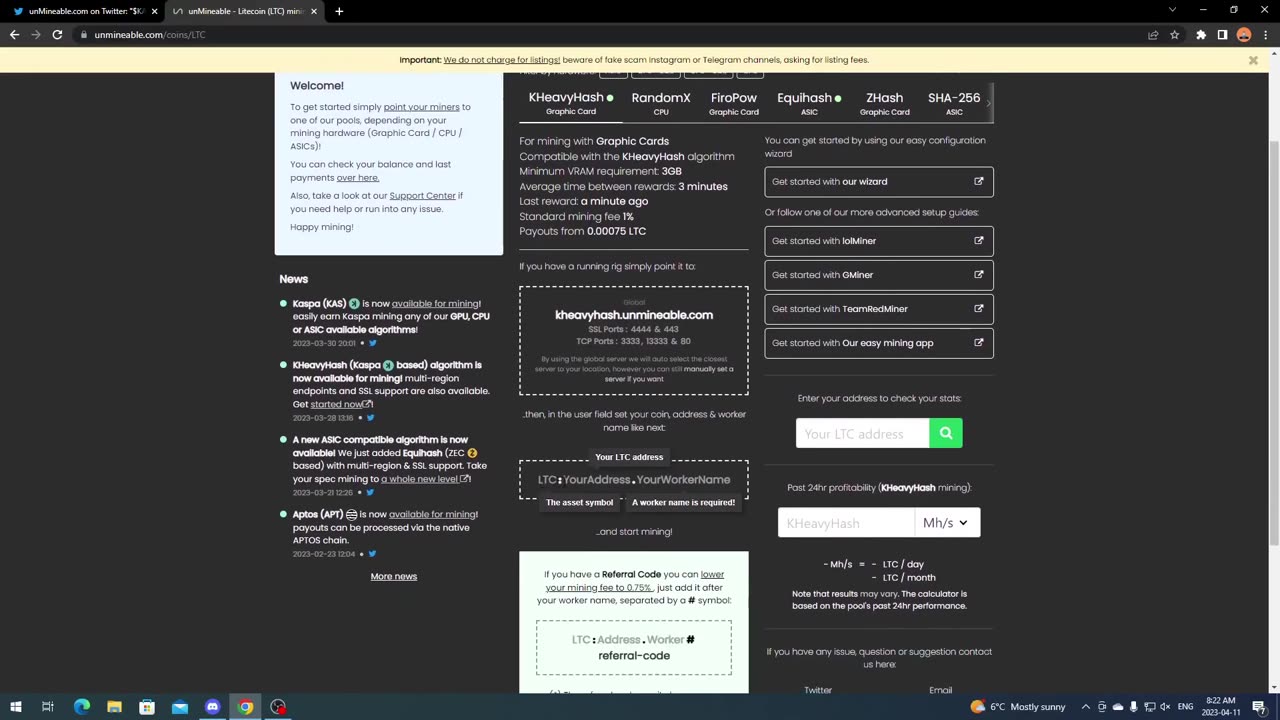Switch to the unMineable Twitter tab
Image resolution: width=1280 pixels, height=720 pixels.
click(x=82, y=11)
